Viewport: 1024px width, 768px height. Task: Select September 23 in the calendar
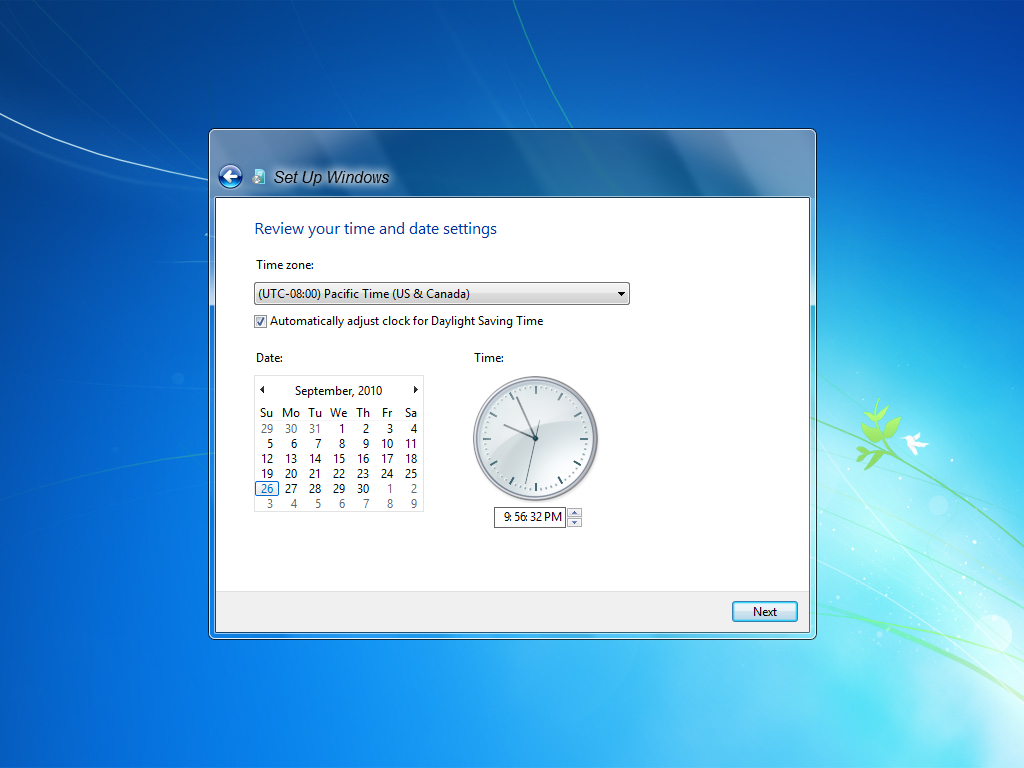click(363, 473)
